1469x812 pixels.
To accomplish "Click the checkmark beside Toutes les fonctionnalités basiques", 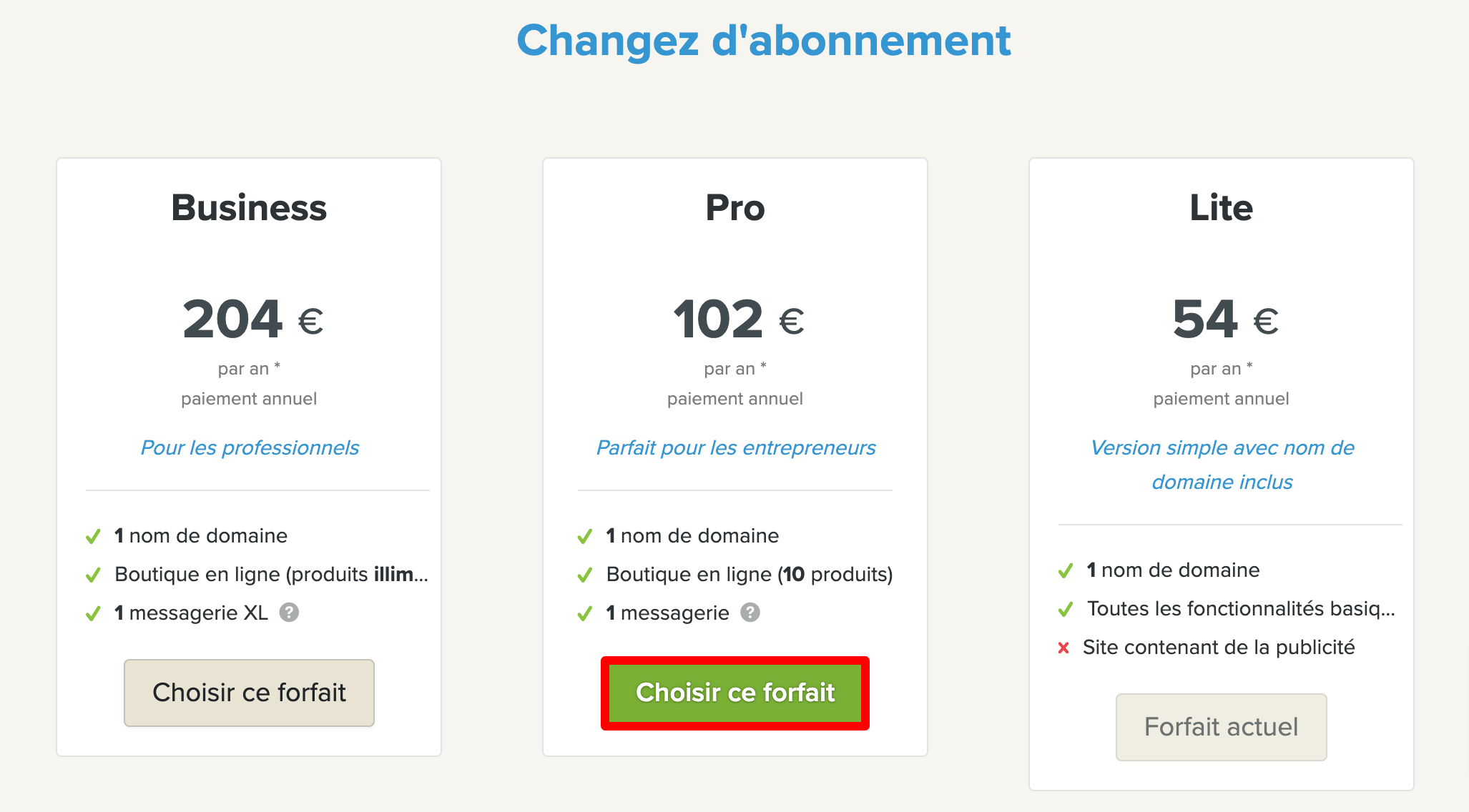I will coord(1066,609).
